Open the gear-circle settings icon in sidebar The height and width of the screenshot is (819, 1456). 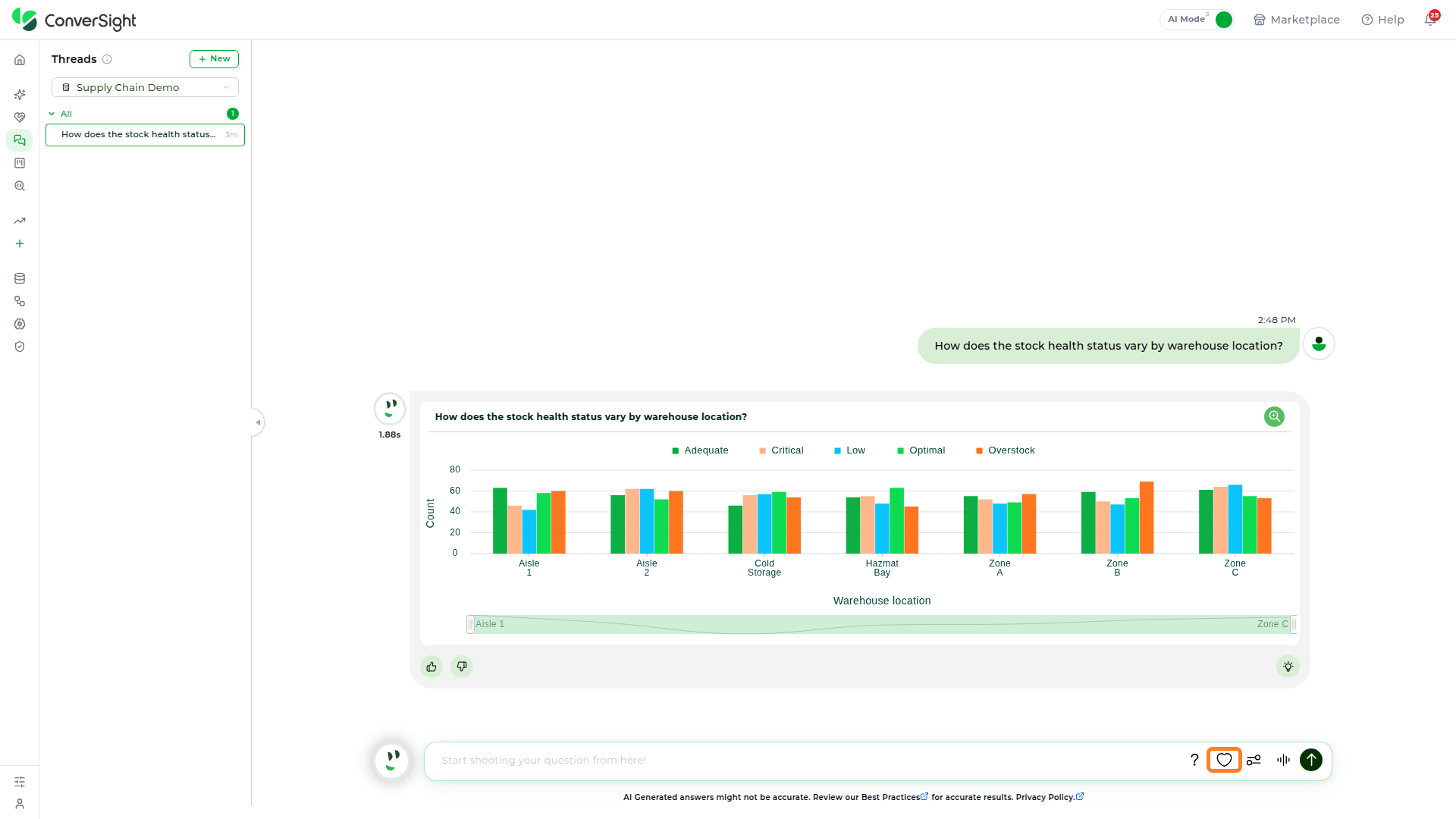tap(20, 324)
